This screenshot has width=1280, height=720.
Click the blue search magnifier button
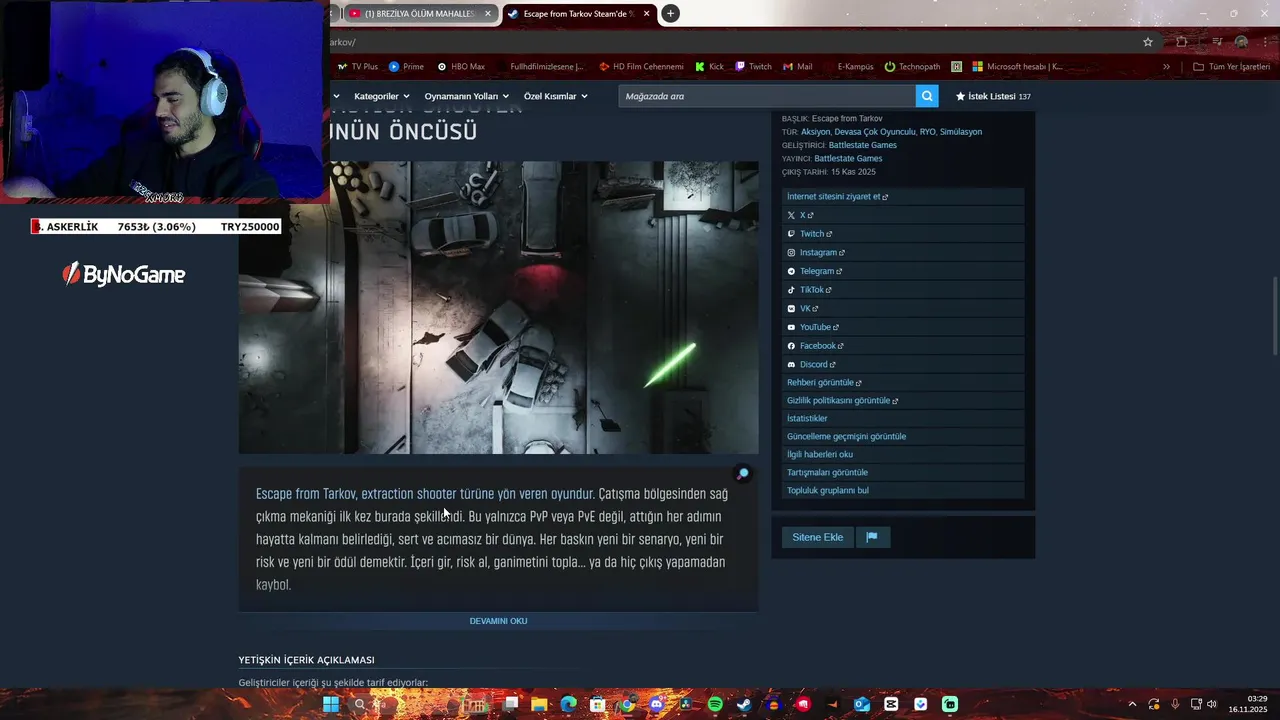click(927, 96)
